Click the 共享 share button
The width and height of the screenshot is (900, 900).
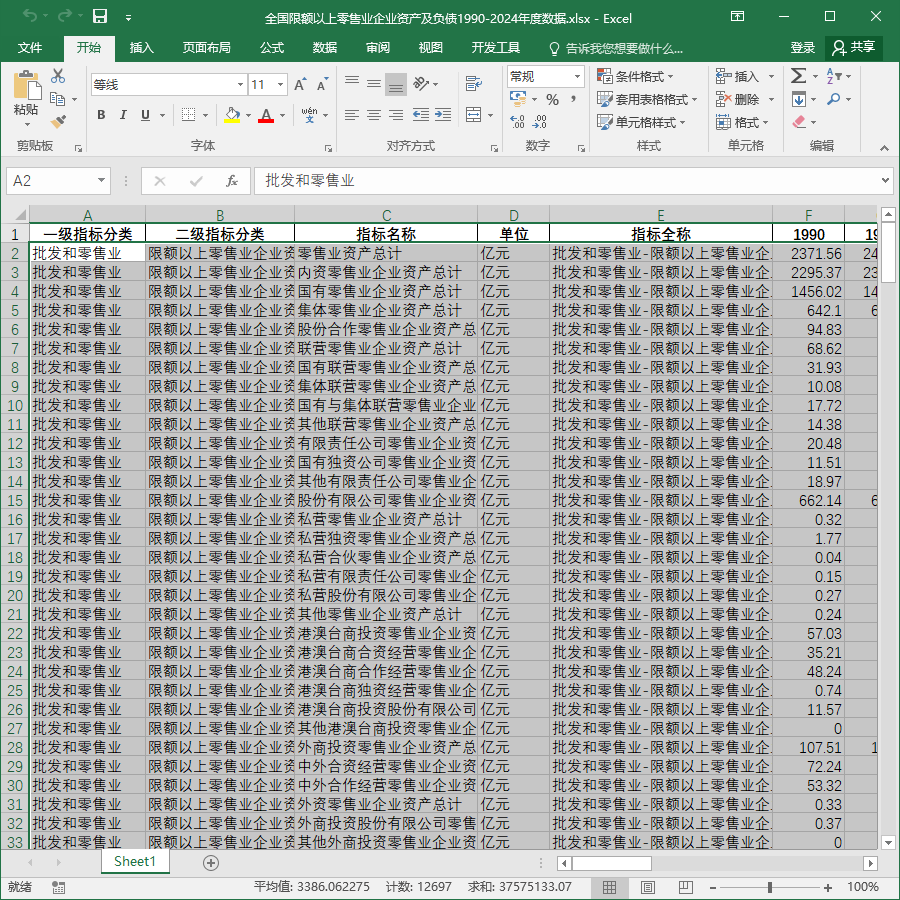point(854,48)
